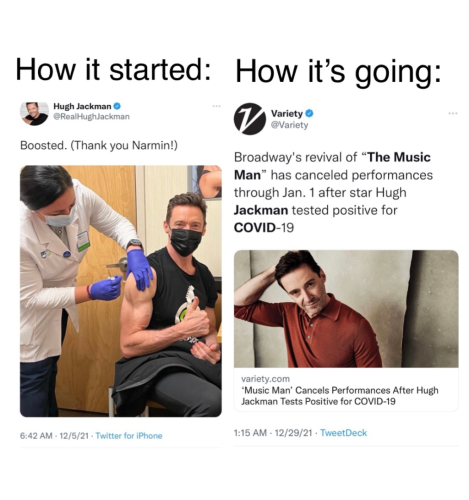Open the three-dot menu on the left tweet
This screenshot has width=469, height=500.
pyautogui.click(x=217, y=106)
